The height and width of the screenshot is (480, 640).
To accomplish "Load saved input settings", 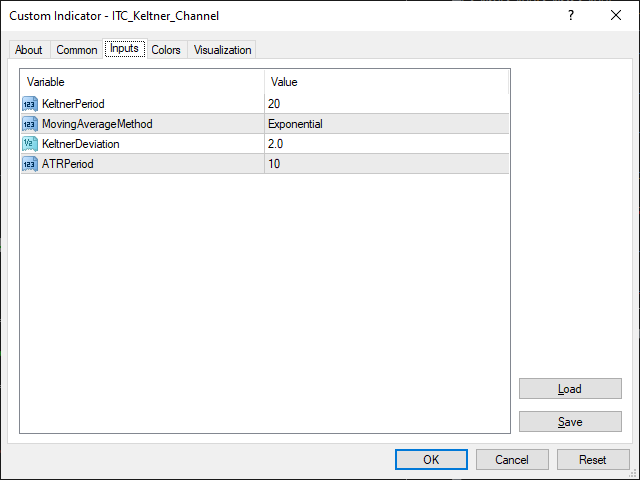I will [x=570, y=389].
